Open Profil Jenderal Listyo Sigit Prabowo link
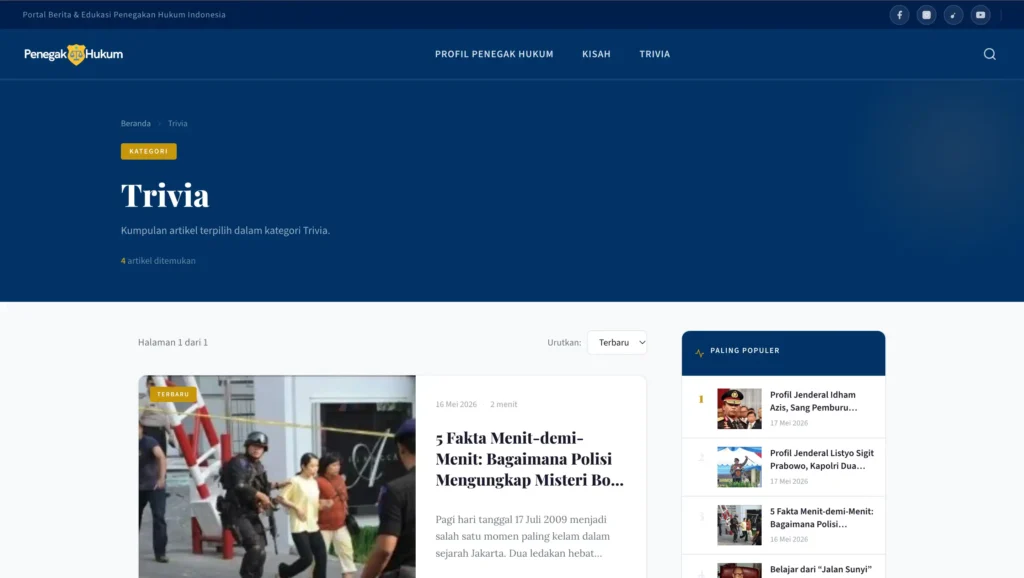Image resolution: width=1024 pixels, height=578 pixels. [x=822, y=459]
